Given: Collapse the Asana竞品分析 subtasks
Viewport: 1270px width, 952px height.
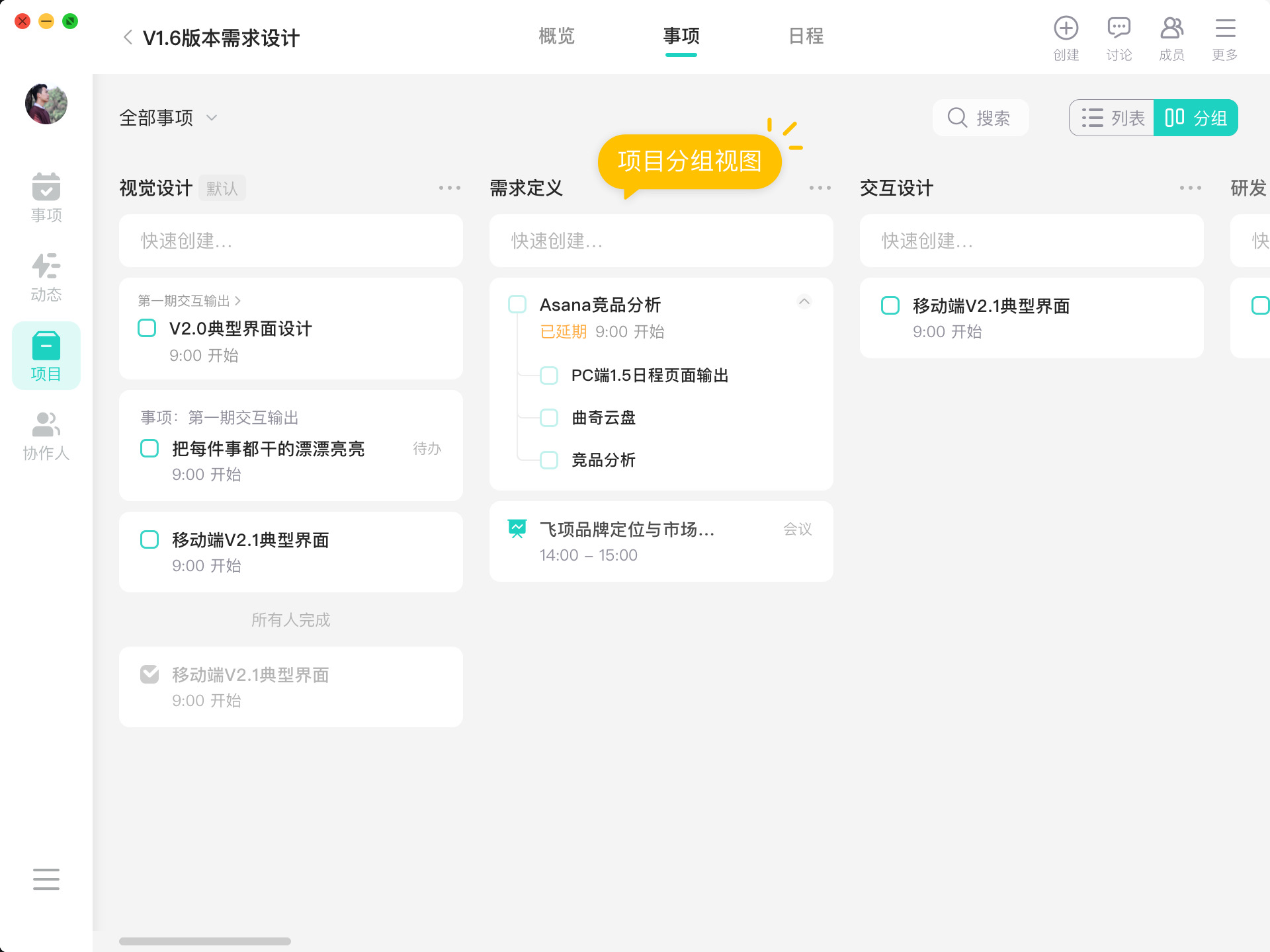Looking at the screenshot, I should coord(804,302).
